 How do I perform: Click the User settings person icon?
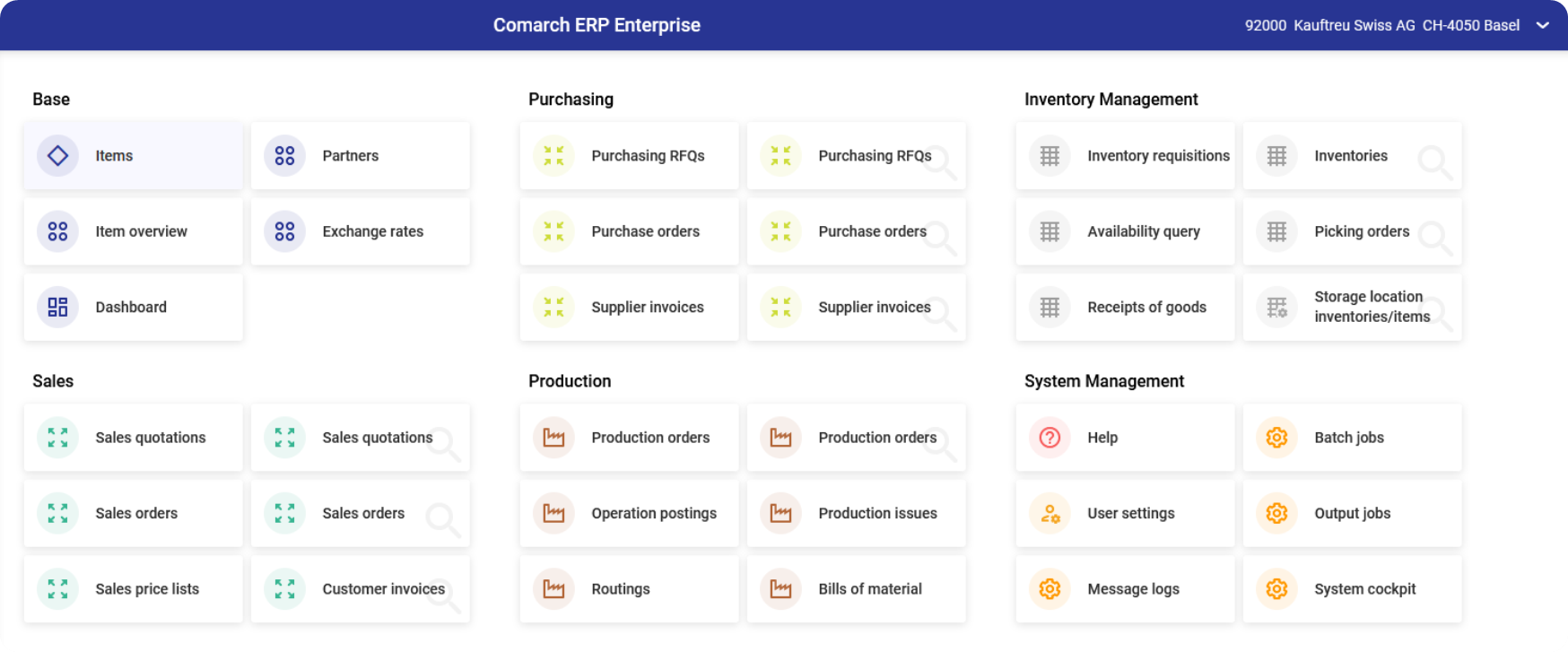[1050, 514]
